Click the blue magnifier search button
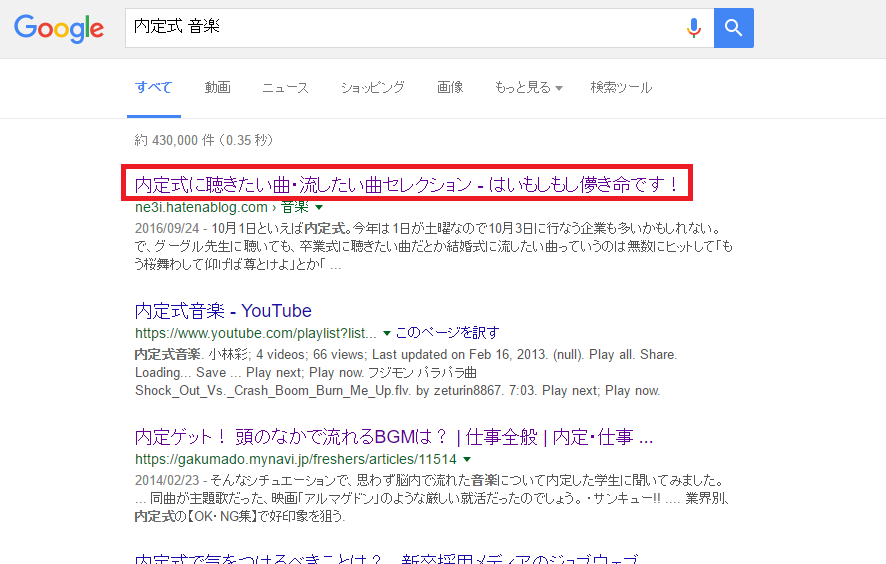886x564 pixels. pos(733,28)
